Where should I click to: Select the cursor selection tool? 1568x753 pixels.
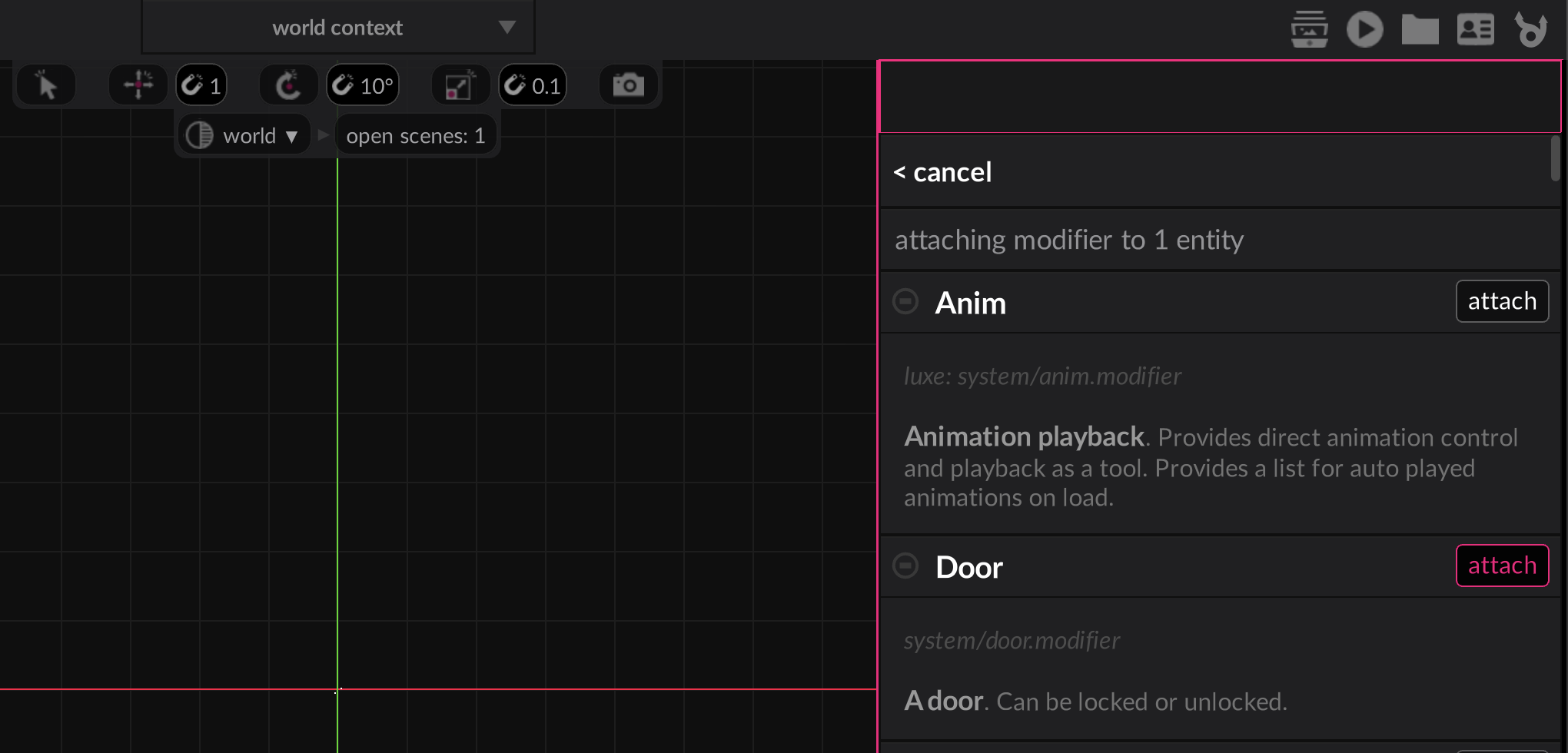pos(46,85)
